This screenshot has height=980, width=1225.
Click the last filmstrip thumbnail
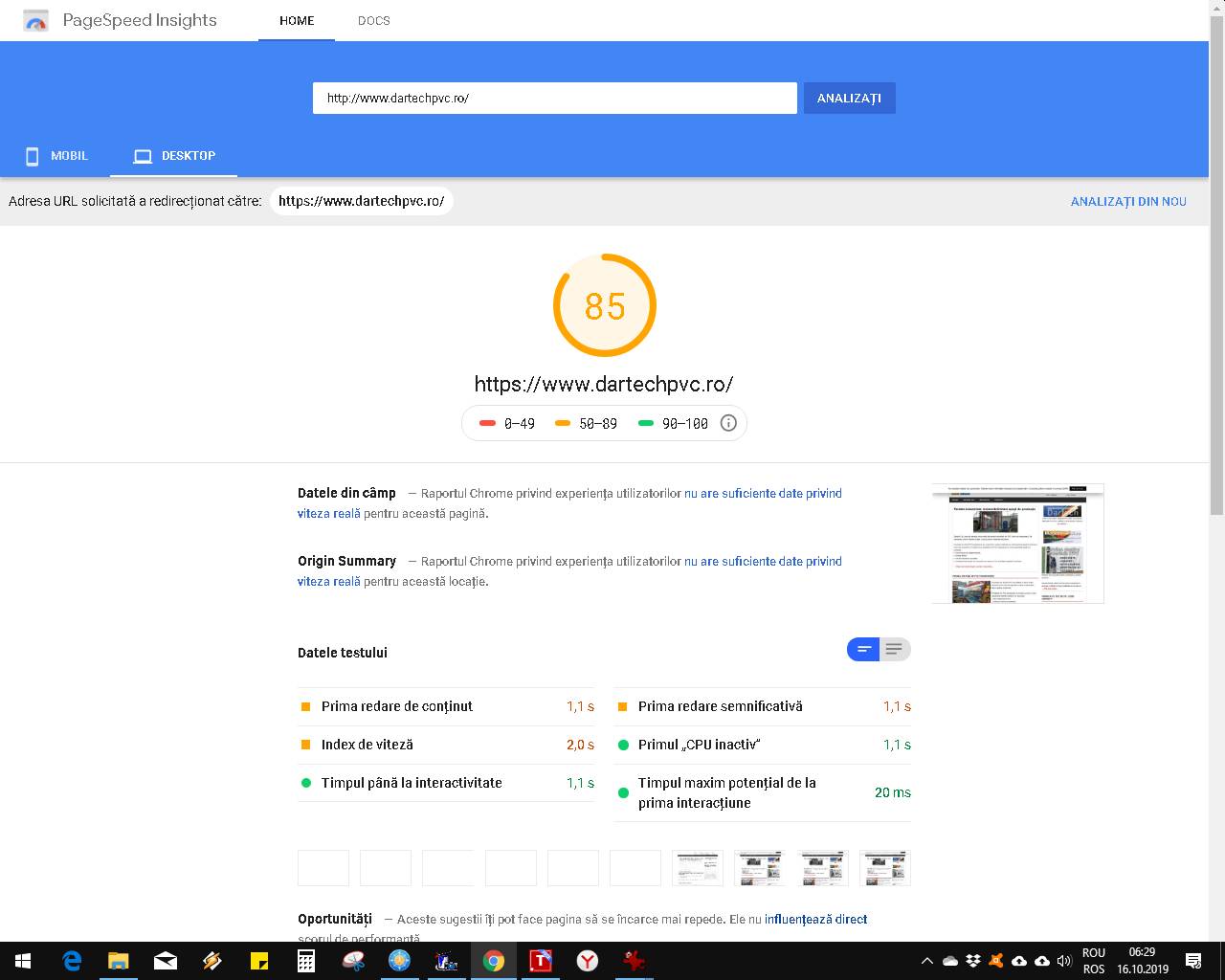[885, 868]
